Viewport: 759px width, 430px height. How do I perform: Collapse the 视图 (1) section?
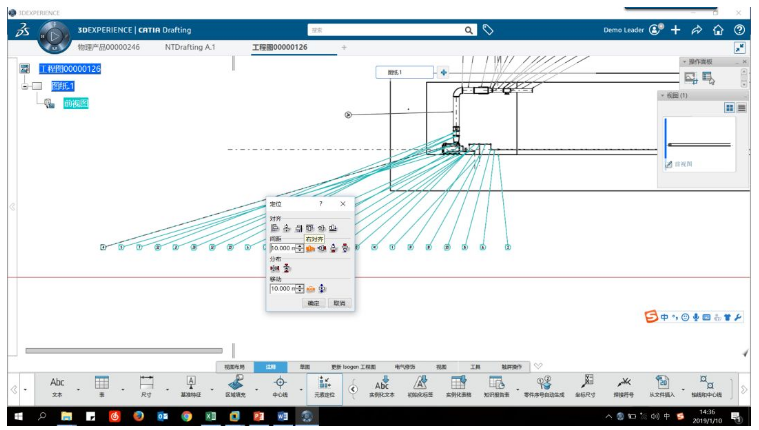(663, 96)
